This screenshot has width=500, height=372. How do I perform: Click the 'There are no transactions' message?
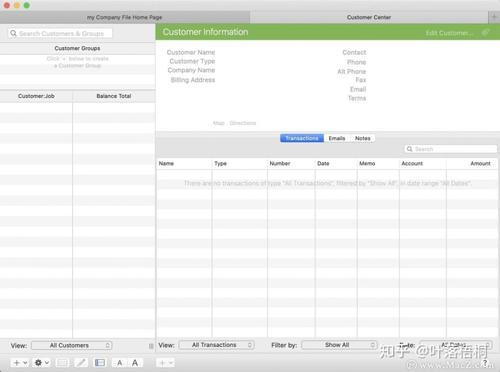click(x=327, y=183)
